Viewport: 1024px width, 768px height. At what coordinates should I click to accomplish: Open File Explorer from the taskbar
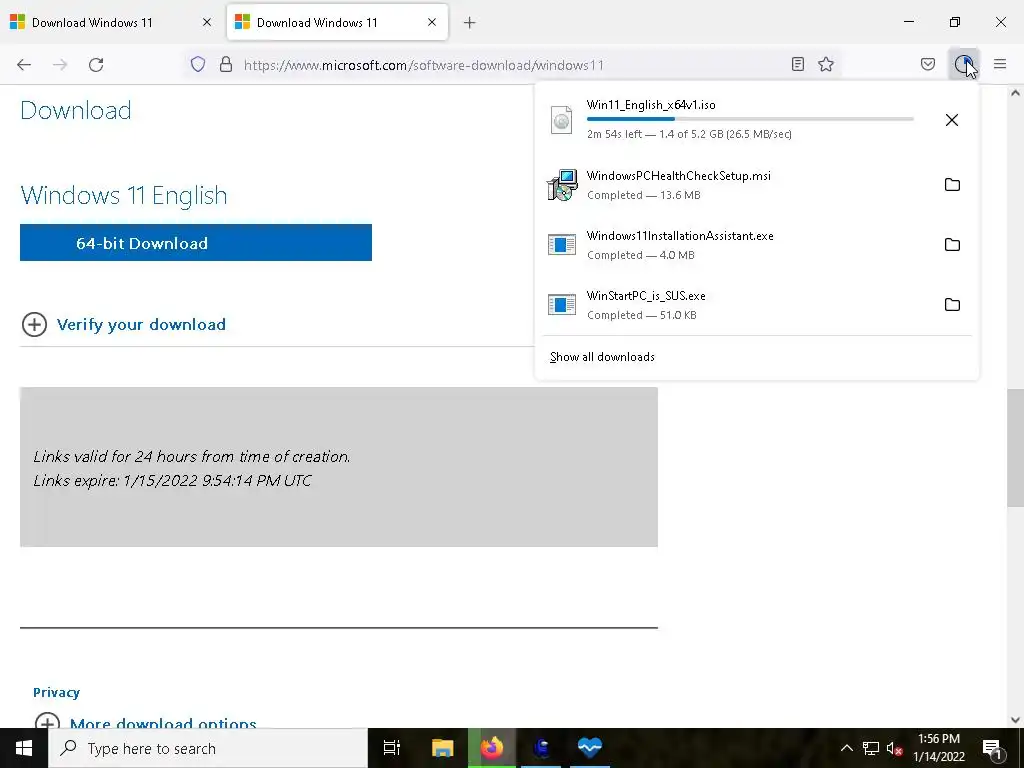pyautogui.click(x=442, y=748)
